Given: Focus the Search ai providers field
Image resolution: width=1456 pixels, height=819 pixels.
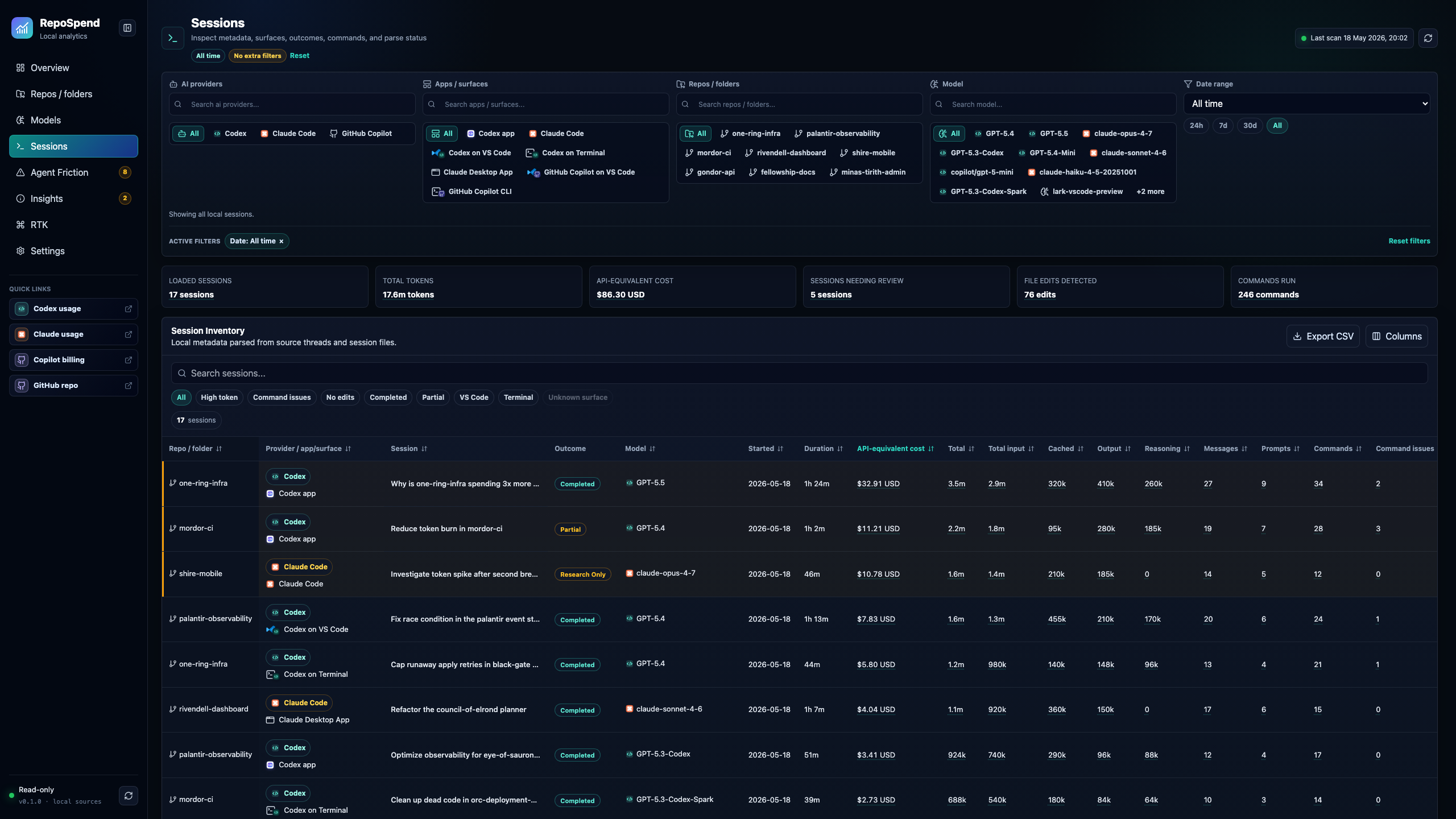Looking at the screenshot, I should [x=292, y=105].
